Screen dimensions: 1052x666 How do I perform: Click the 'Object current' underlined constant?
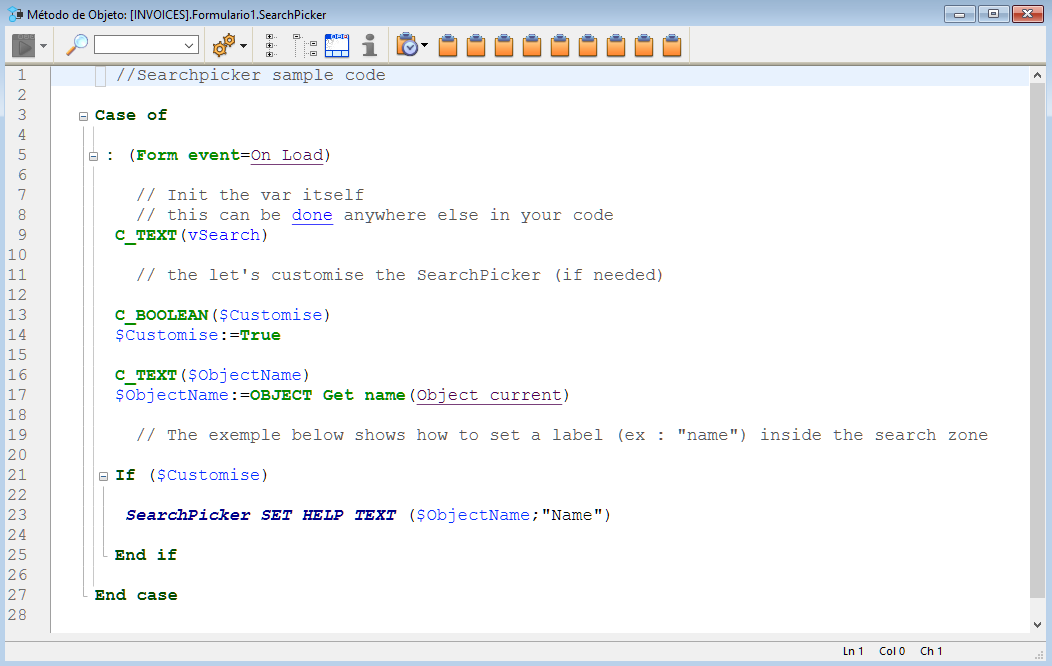(489, 395)
